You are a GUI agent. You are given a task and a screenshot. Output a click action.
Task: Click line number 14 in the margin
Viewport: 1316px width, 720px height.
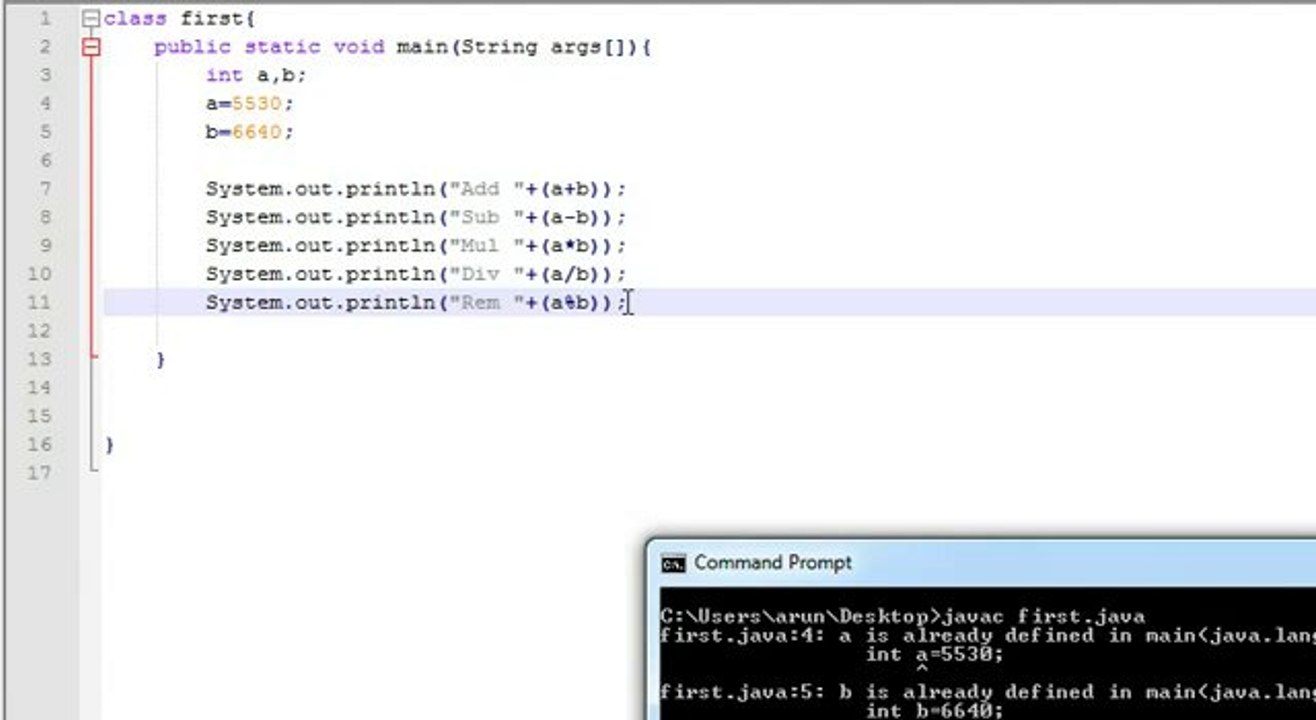pos(38,387)
